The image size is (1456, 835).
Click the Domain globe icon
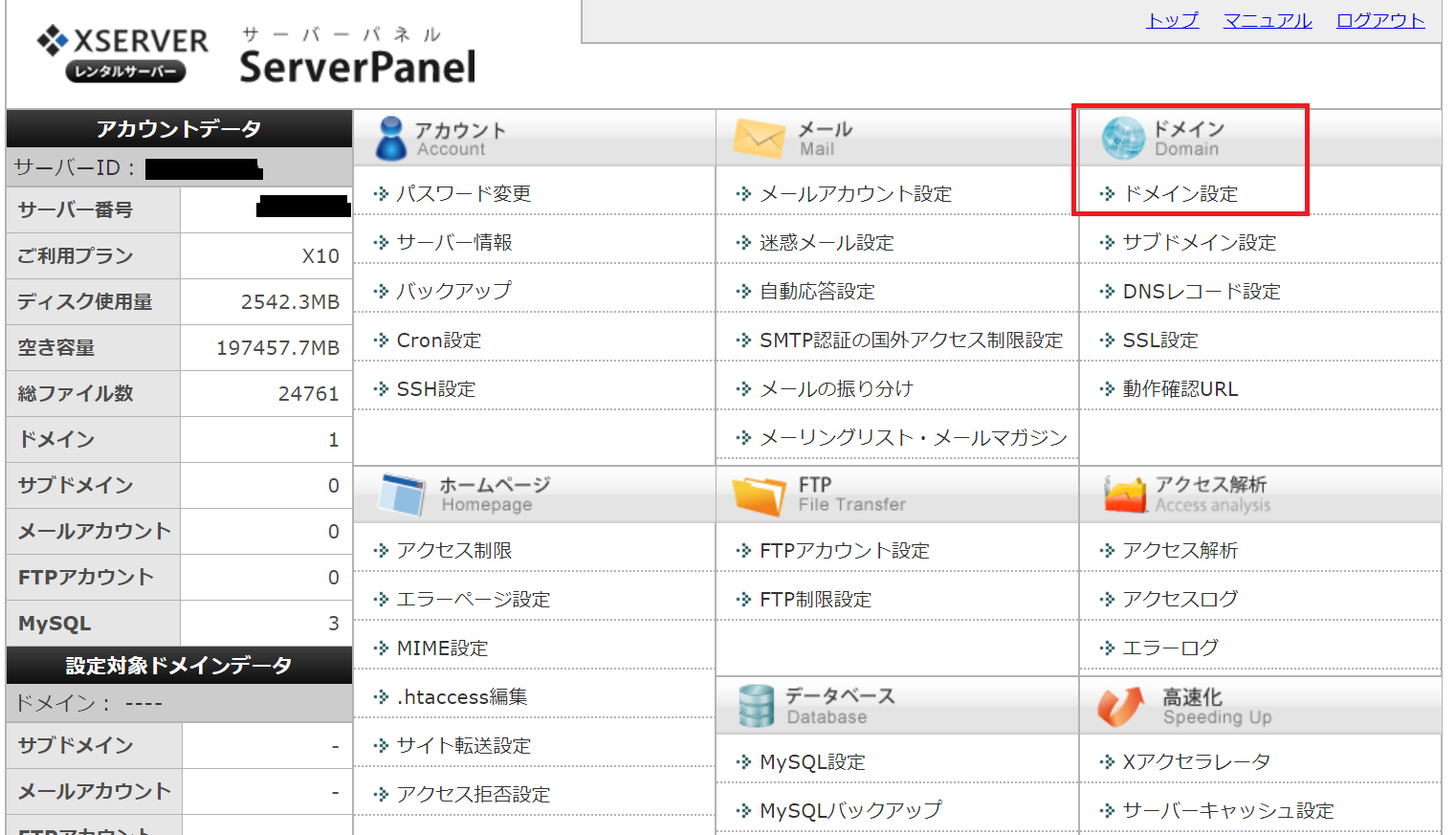[1122, 139]
